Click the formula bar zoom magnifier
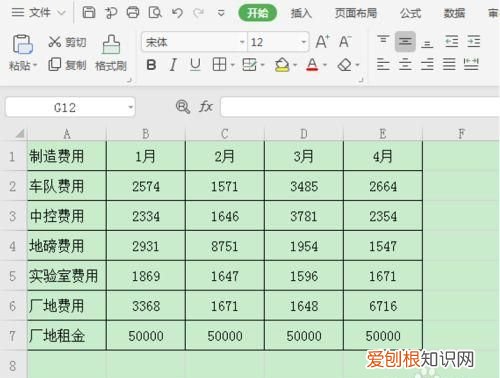Image resolution: width=500 pixels, height=378 pixels. (x=183, y=107)
